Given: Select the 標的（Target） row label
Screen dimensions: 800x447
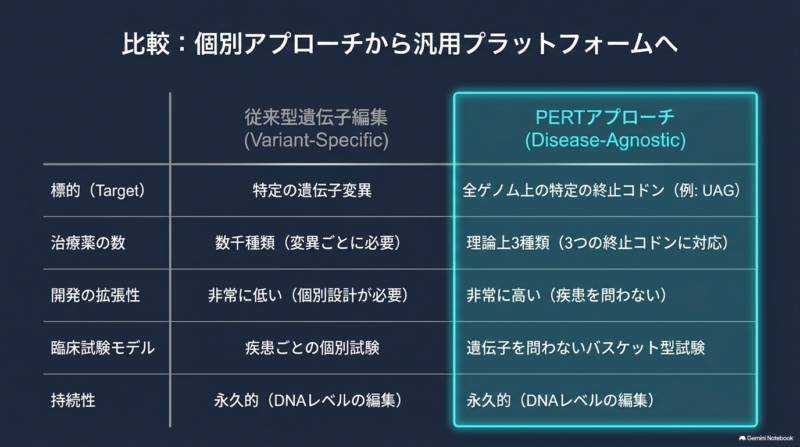Looking at the screenshot, I should [98, 190].
